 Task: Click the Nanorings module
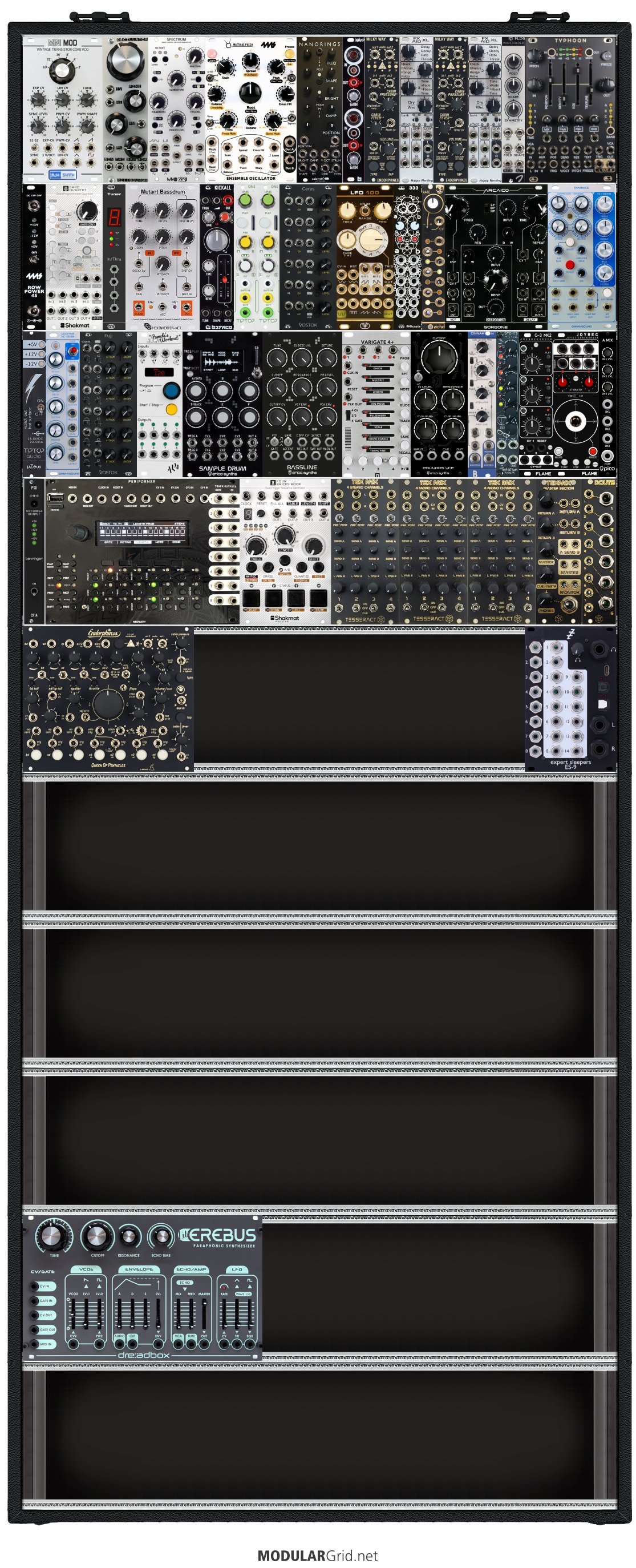click(319, 108)
